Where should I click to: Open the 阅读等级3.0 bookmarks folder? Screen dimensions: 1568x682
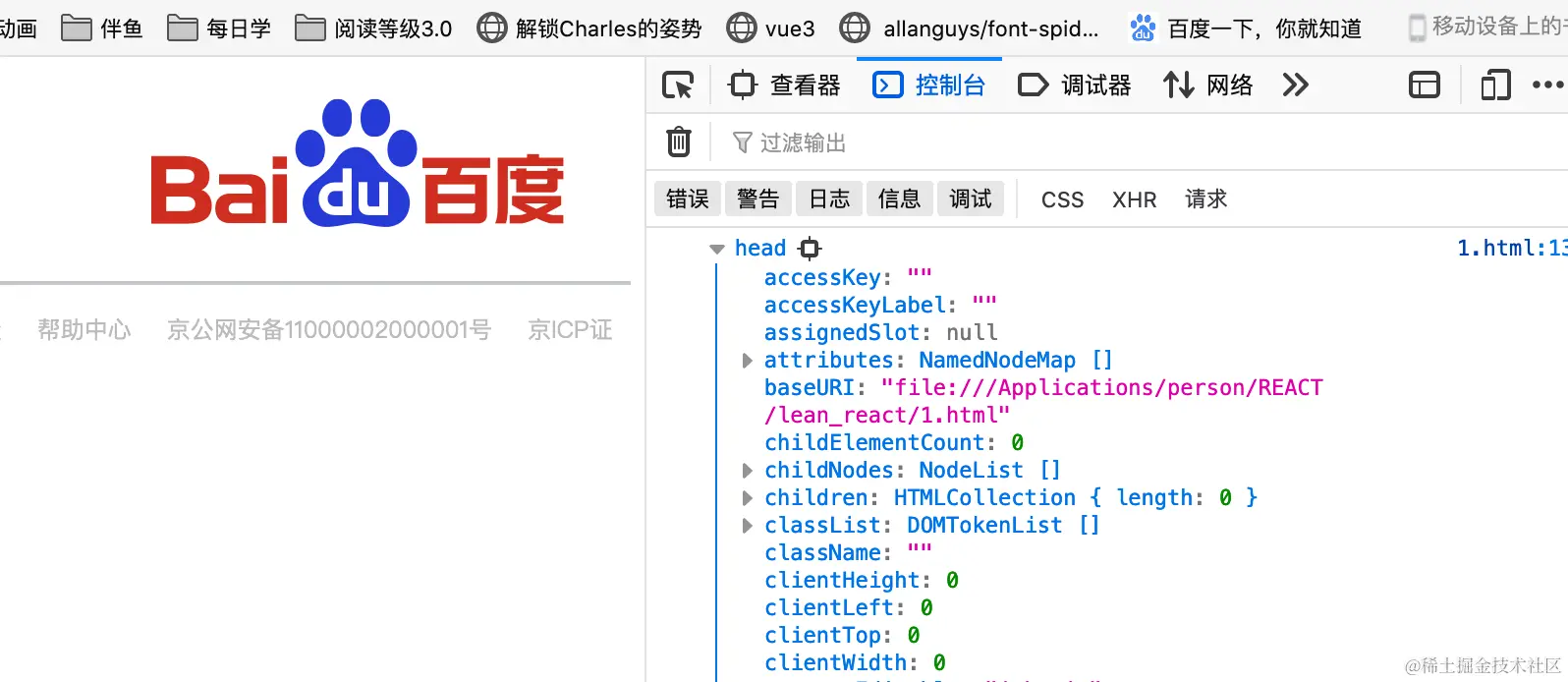click(373, 28)
